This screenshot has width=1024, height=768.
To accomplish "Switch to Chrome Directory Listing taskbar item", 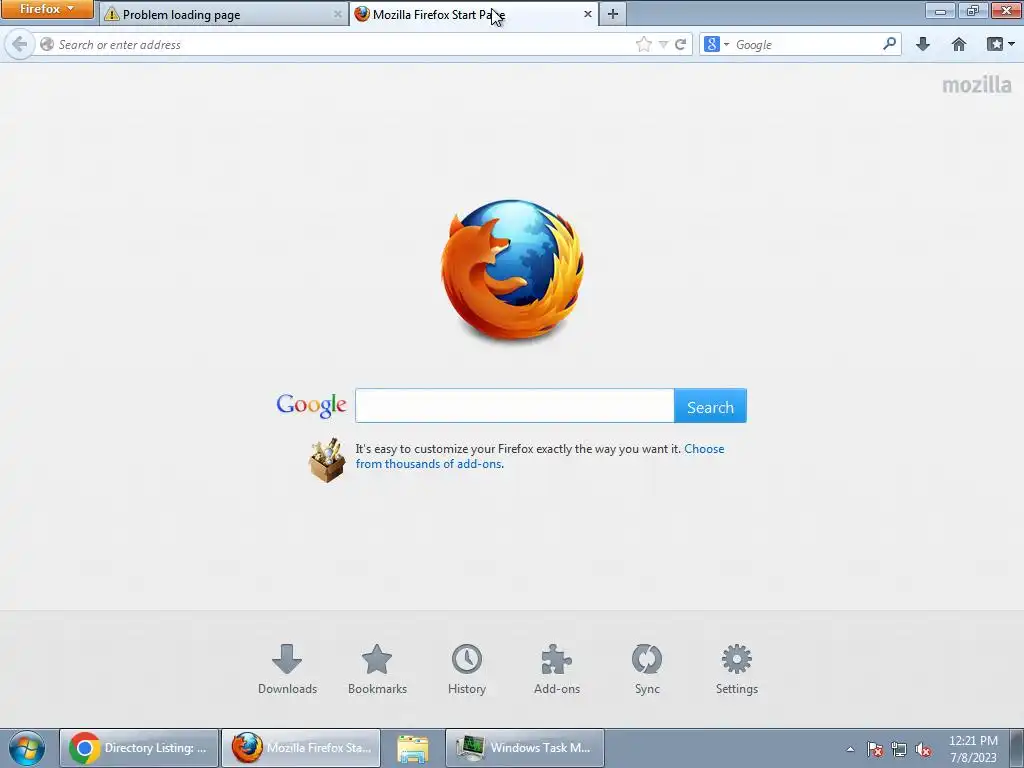I will tap(139, 748).
